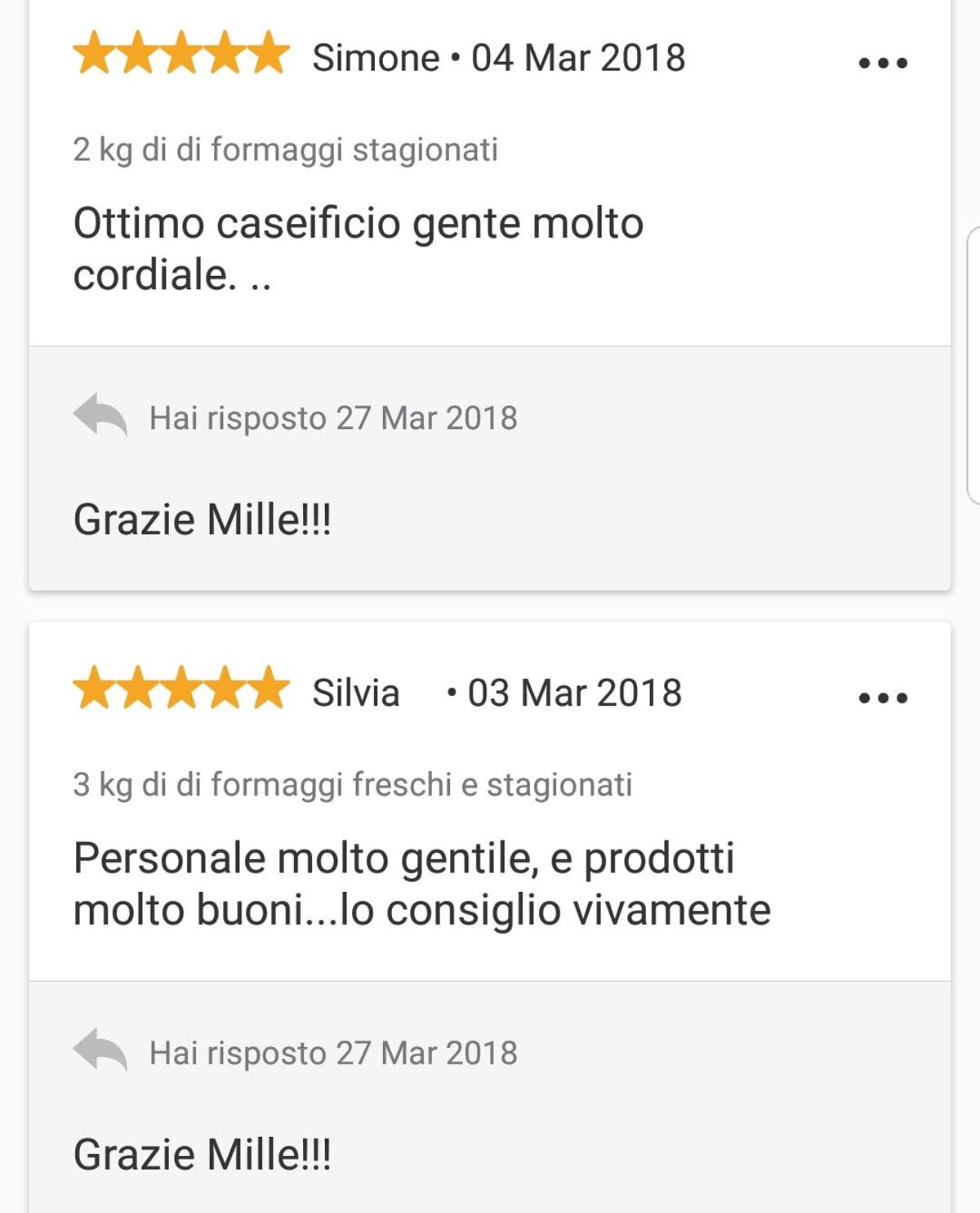980x1213 pixels.
Task: Click the date 03 Mar 2018
Action: click(574, 693)
